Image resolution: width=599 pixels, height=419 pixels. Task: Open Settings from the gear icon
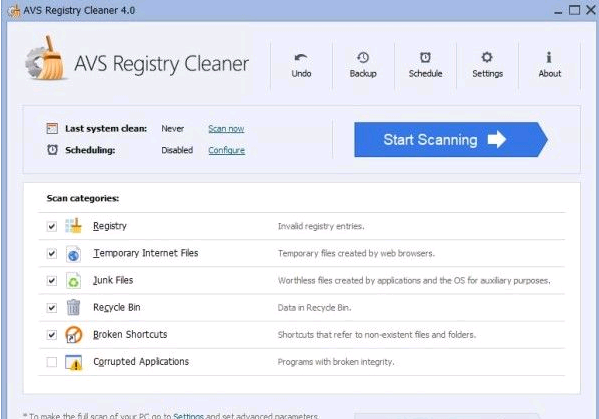487,57
